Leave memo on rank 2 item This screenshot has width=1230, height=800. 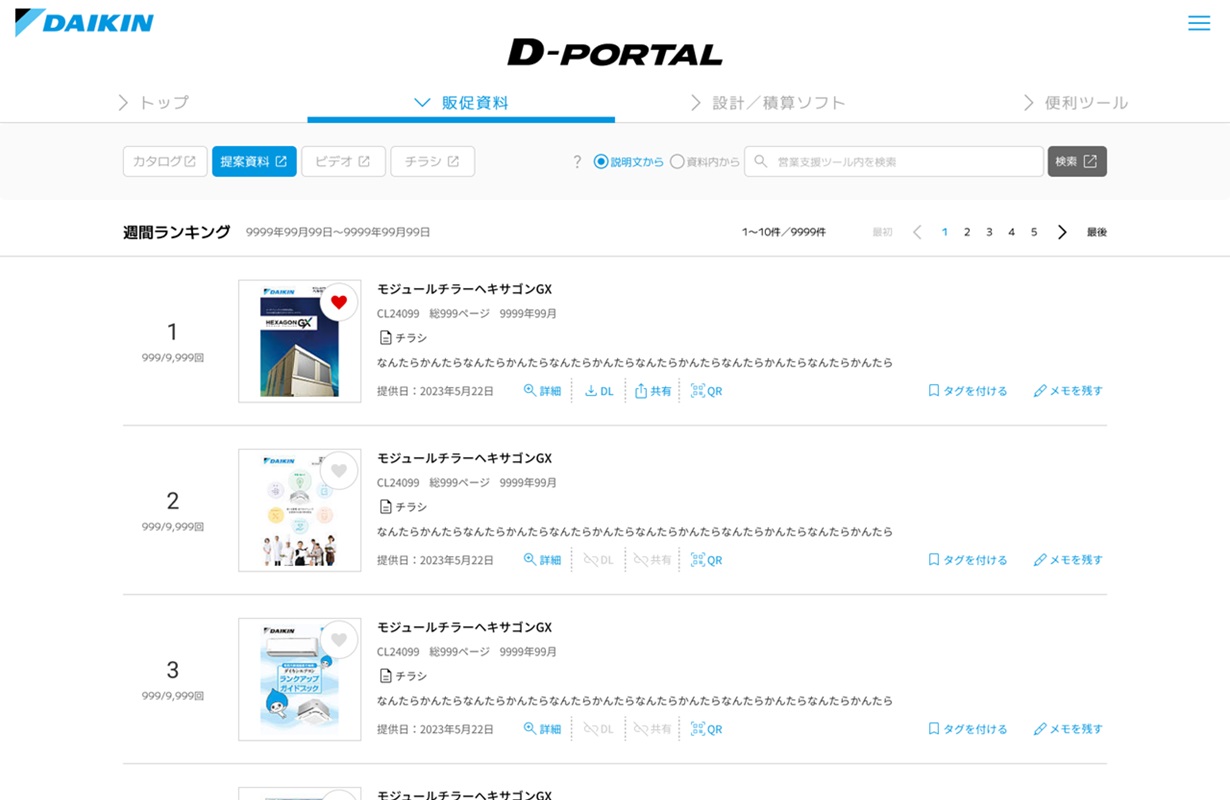coord(1068,560)
